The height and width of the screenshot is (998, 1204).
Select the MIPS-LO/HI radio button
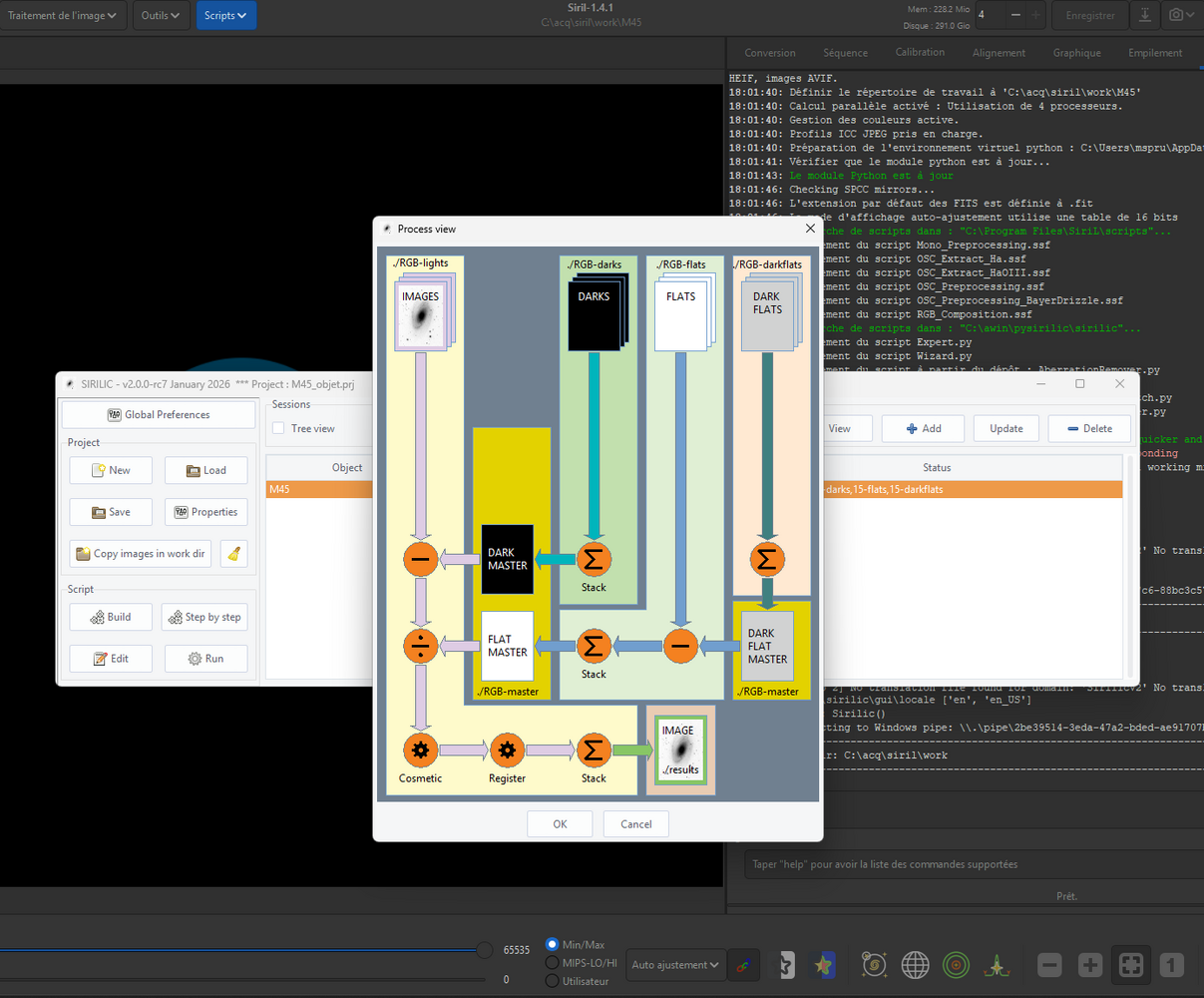(x=553, y=963)
